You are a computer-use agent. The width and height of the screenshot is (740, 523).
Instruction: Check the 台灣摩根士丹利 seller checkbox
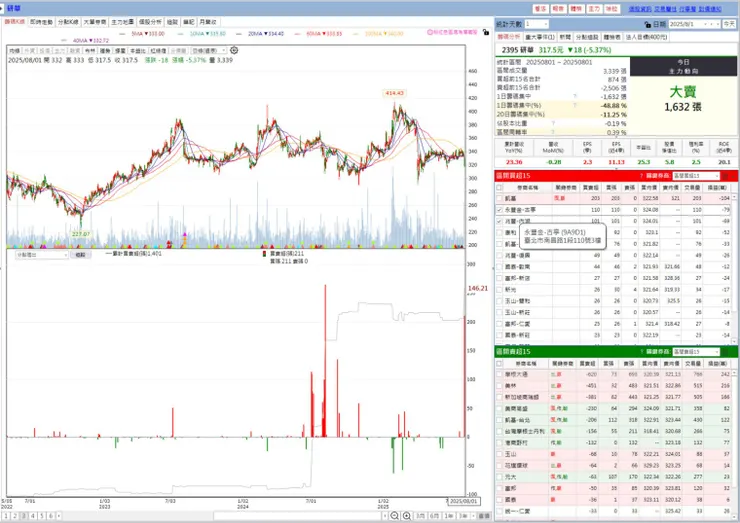pos(499,431)
